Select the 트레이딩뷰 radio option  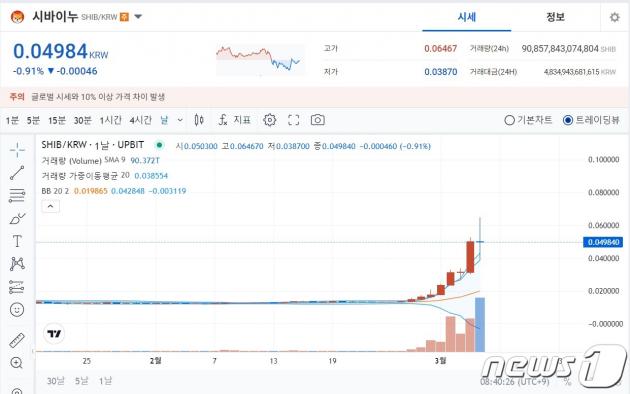[591, 120]
